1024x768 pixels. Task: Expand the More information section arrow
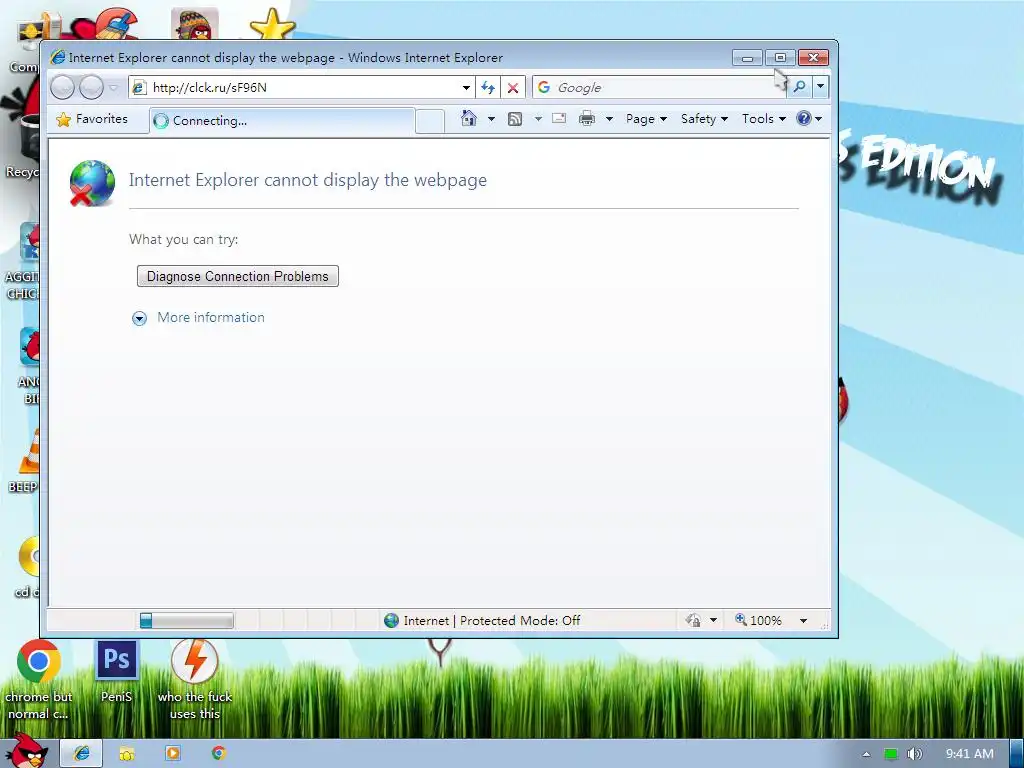[x=139, y=318]
